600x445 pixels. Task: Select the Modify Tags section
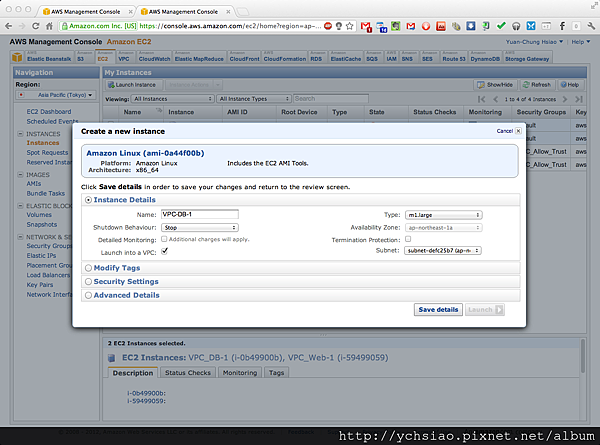click(88, 268)
